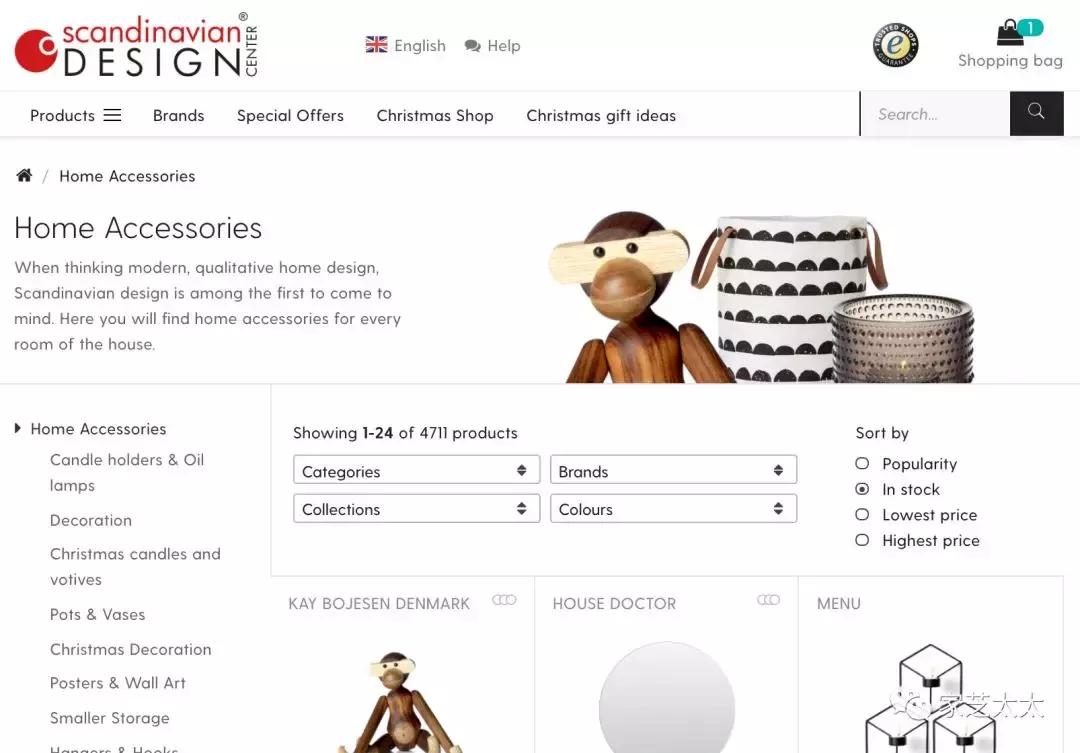
Task: Open the Pots & Vases category link
Action: tap(97, 615)
